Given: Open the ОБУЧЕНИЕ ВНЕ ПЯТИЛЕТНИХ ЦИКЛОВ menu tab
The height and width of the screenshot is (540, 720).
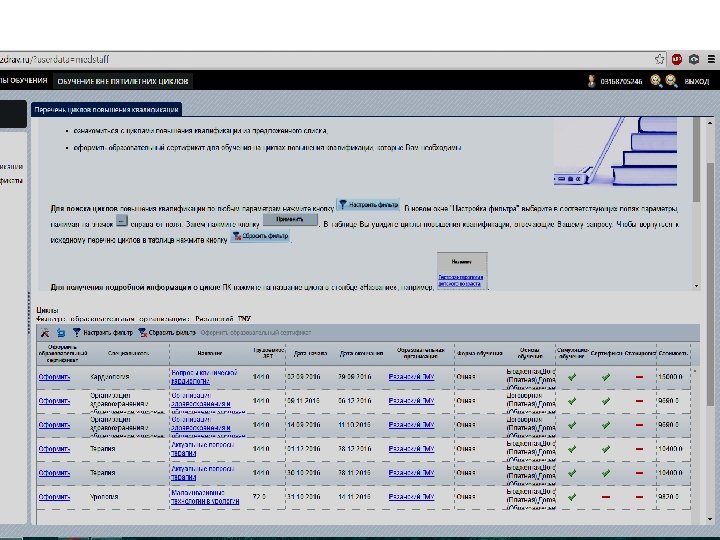Looking at the screenshot, I should [x=123, y=81].
